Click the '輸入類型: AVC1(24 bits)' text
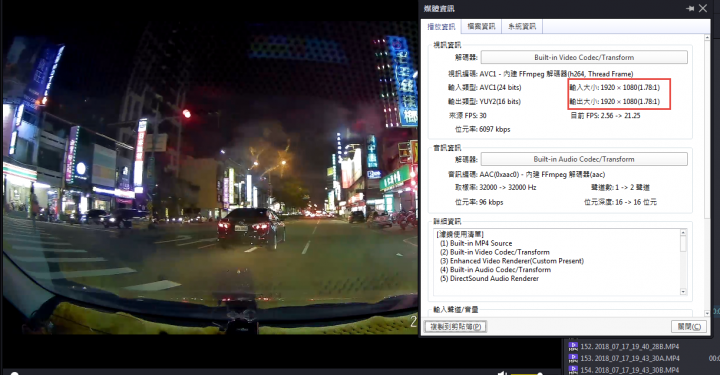This screenshot has height=375, width=720. (484, 87)
